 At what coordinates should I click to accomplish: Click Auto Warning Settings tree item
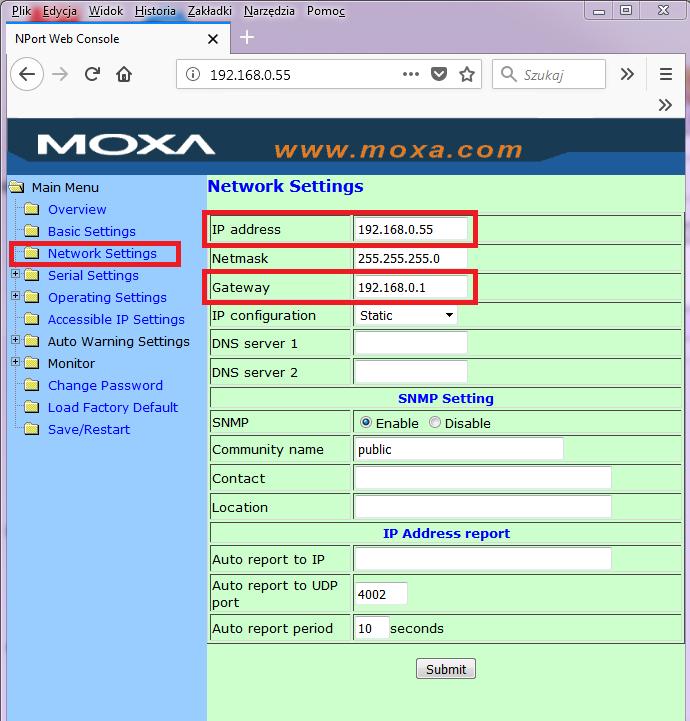(x=119, y=342)
